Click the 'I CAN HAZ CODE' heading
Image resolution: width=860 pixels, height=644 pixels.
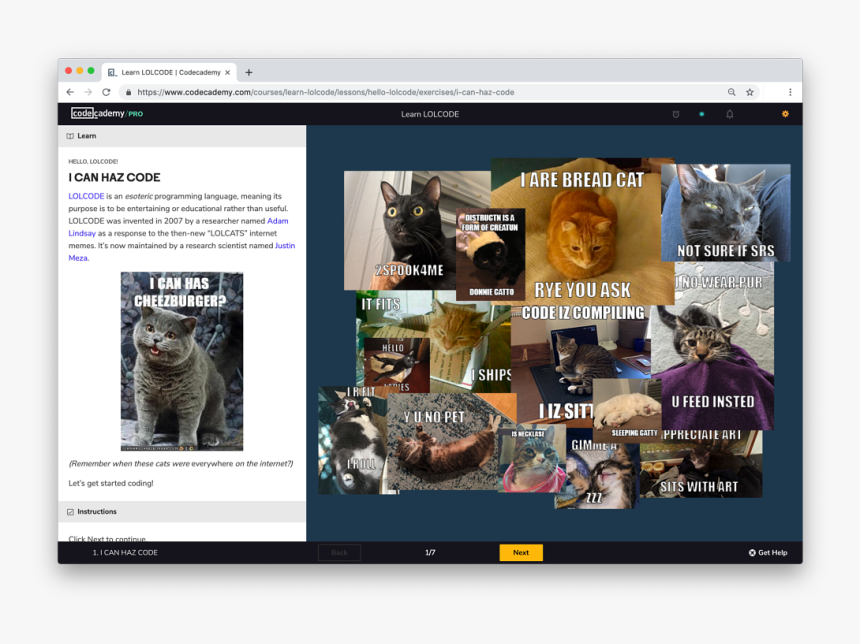click(114, 177)
